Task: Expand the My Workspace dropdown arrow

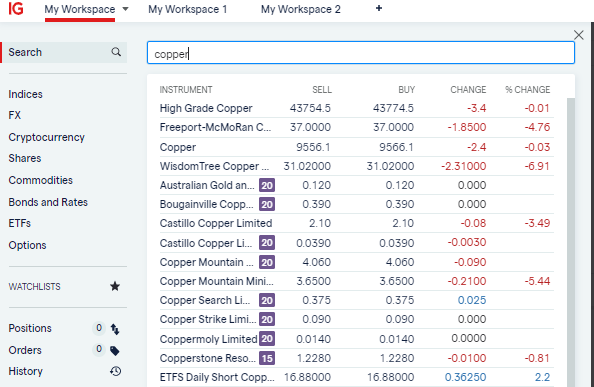Action: coord(125,9)
